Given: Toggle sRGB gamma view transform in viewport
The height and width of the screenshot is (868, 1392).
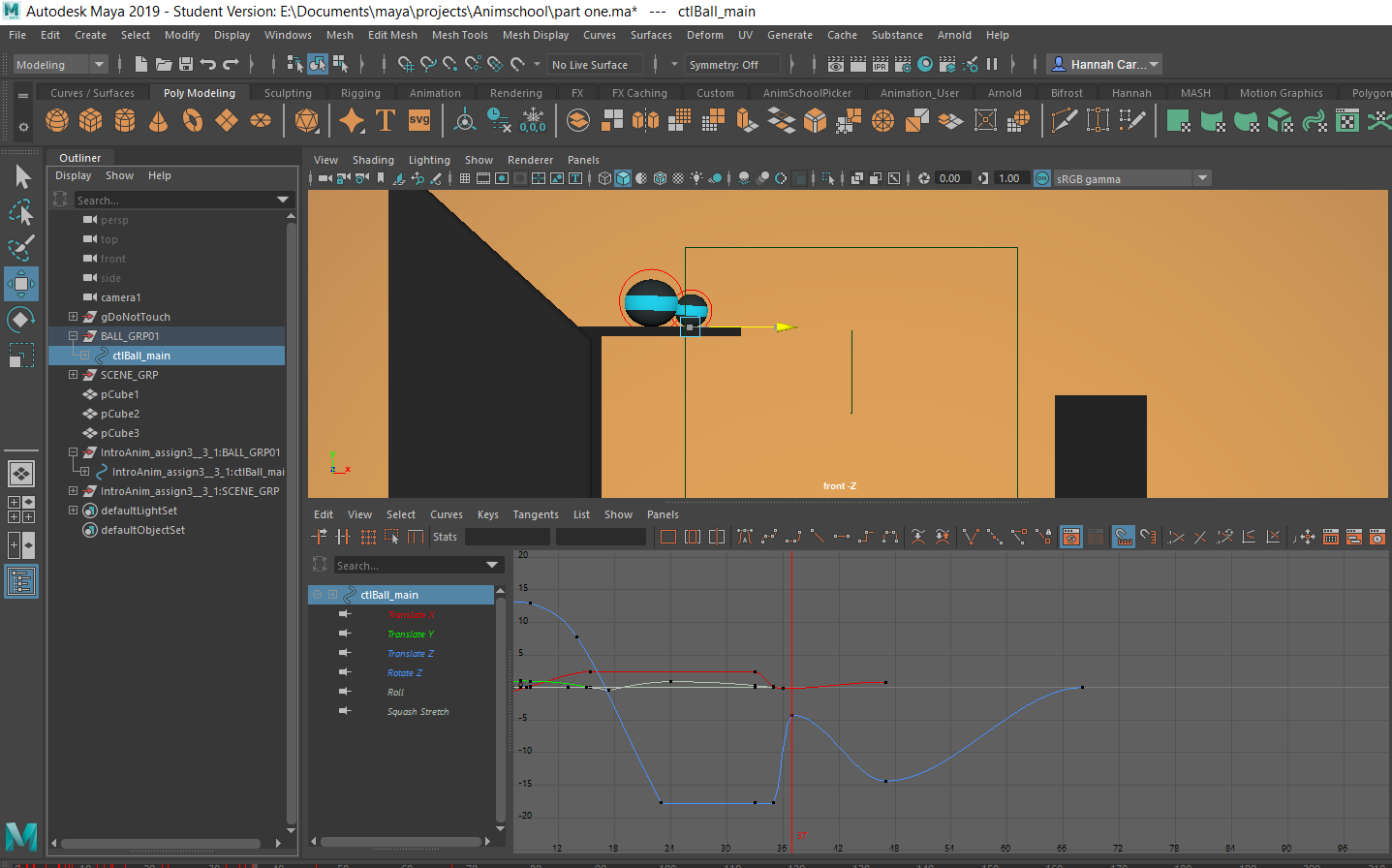Looking at the screenshot, I should click(1041, 178).
